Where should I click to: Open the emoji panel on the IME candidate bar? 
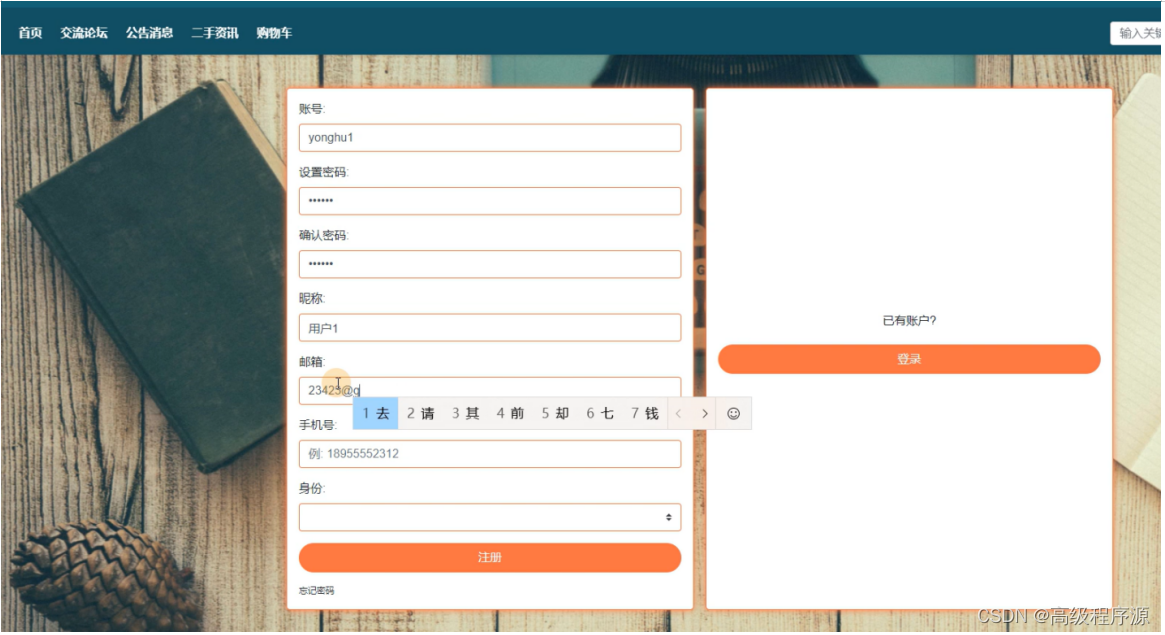(x=734, y=413)
